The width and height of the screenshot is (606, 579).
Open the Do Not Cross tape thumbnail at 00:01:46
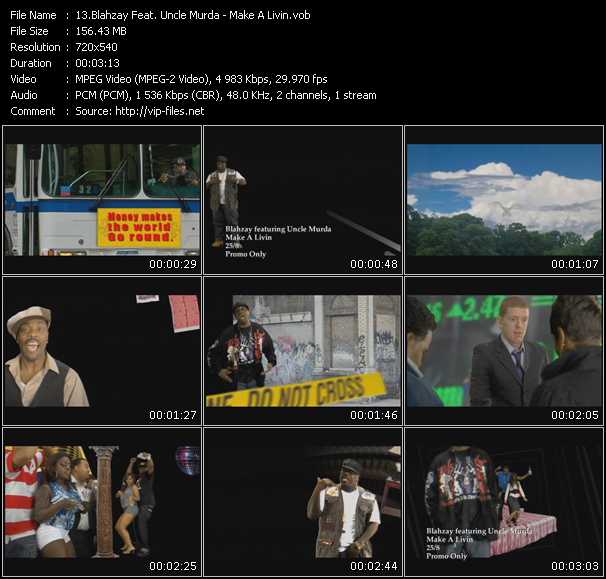coord(303,351)
